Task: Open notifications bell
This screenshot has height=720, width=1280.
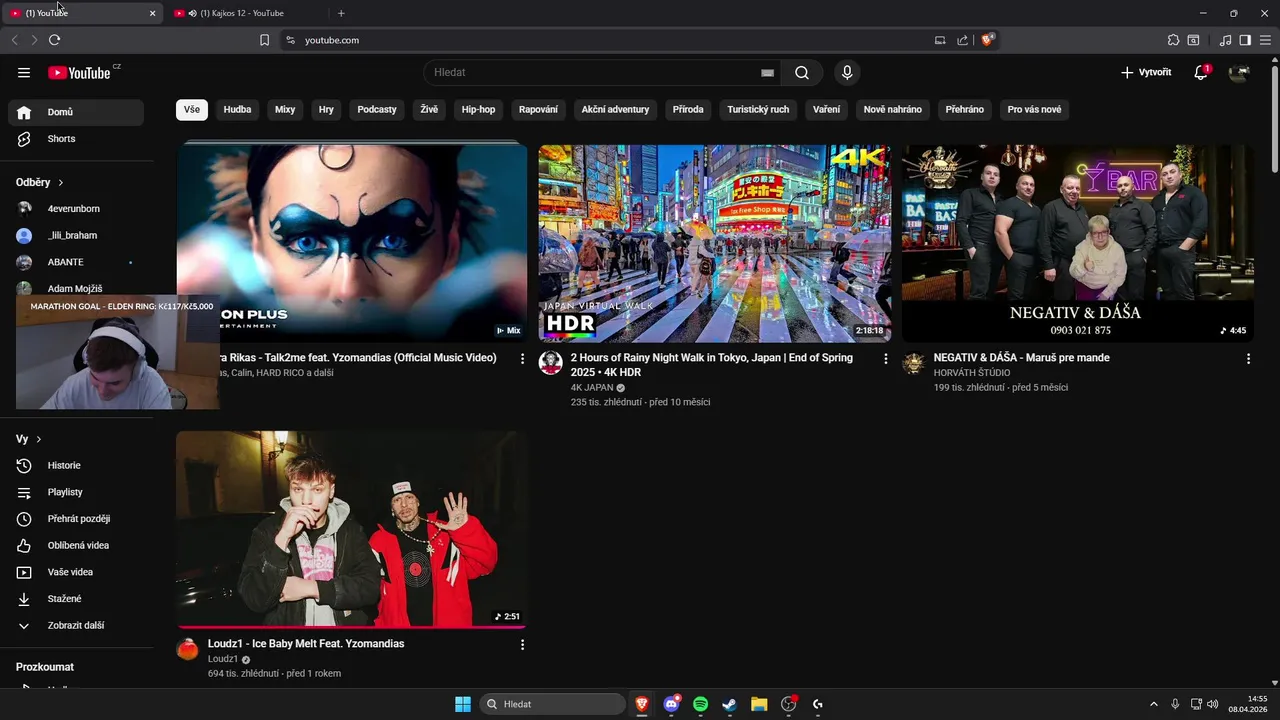Action: (1201, 72)
